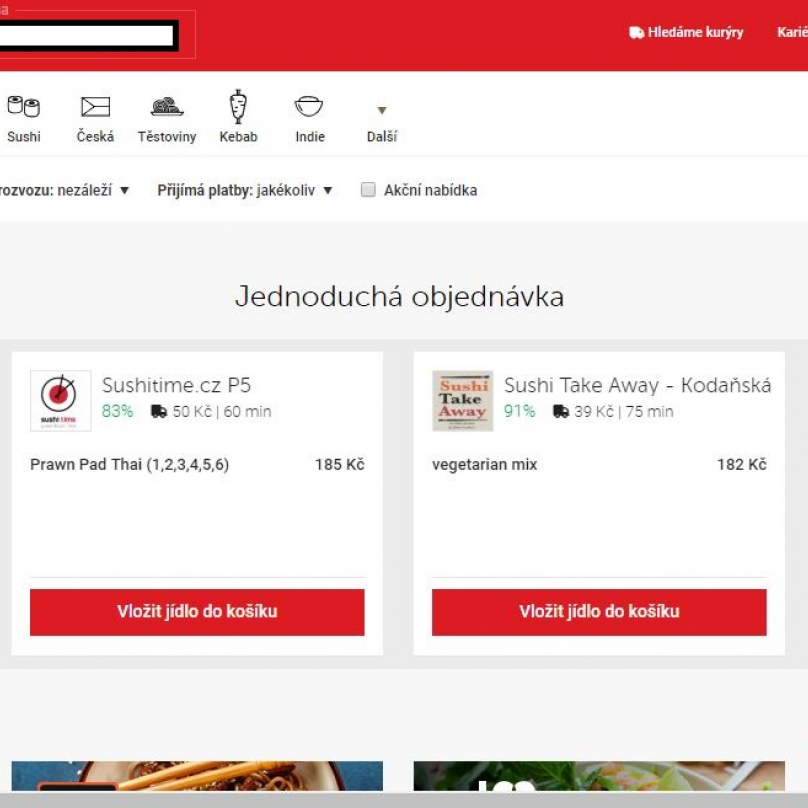Open Sushi Take Away - Kodaňská restaurant
The image size is (808, 808).
[x=637, y=385]
